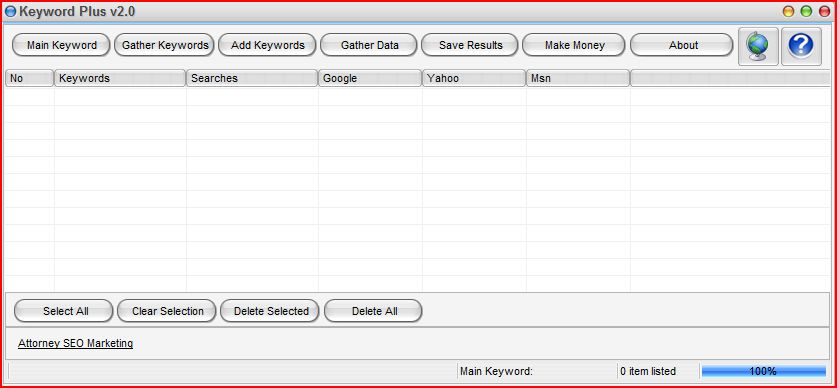837x388 pixels.
Task: Click Clear Selection button
Action: [x=167, y=311]
